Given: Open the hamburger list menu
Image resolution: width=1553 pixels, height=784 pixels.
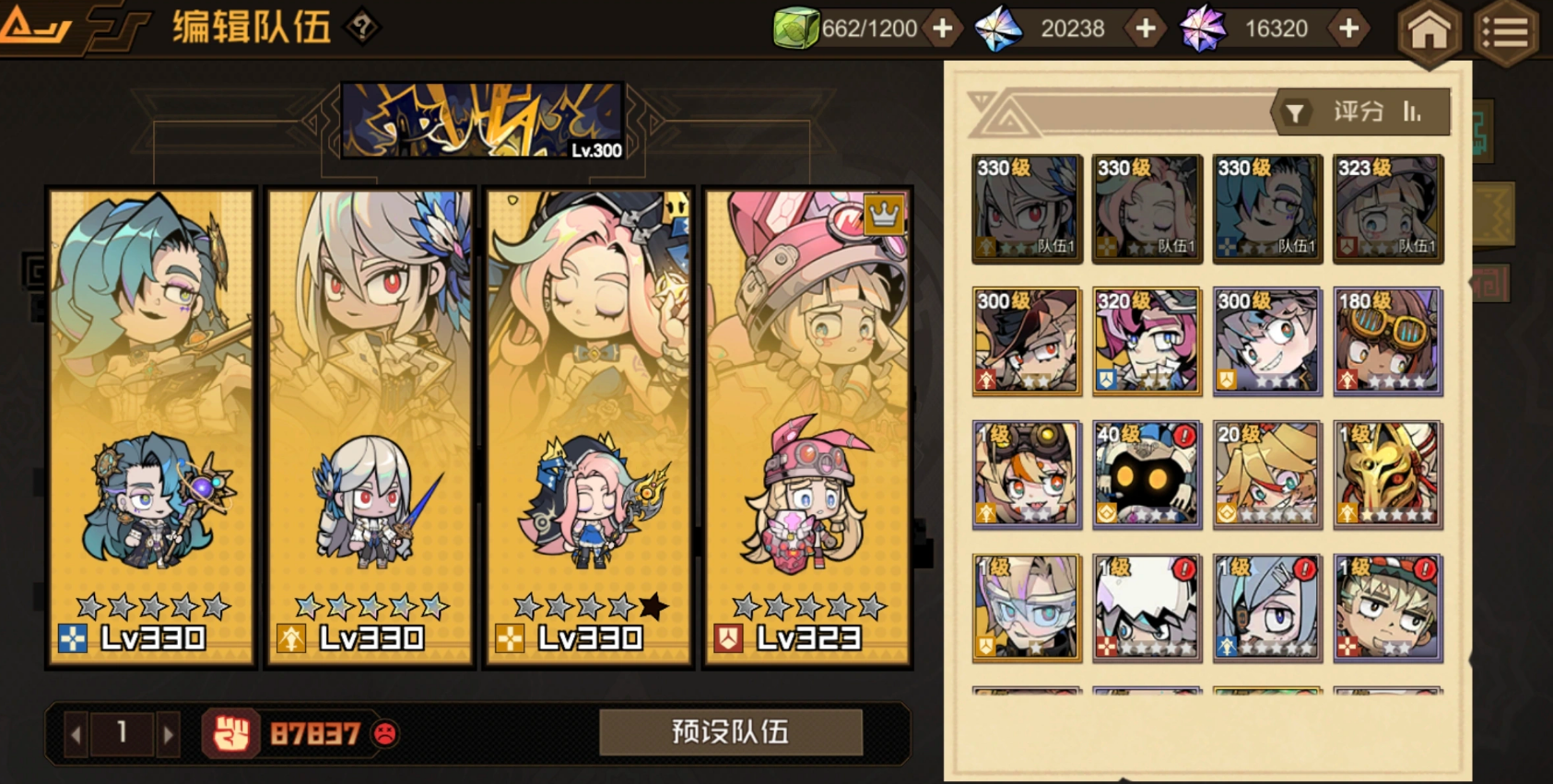Looking at the screenshot, I should 1505,32.
